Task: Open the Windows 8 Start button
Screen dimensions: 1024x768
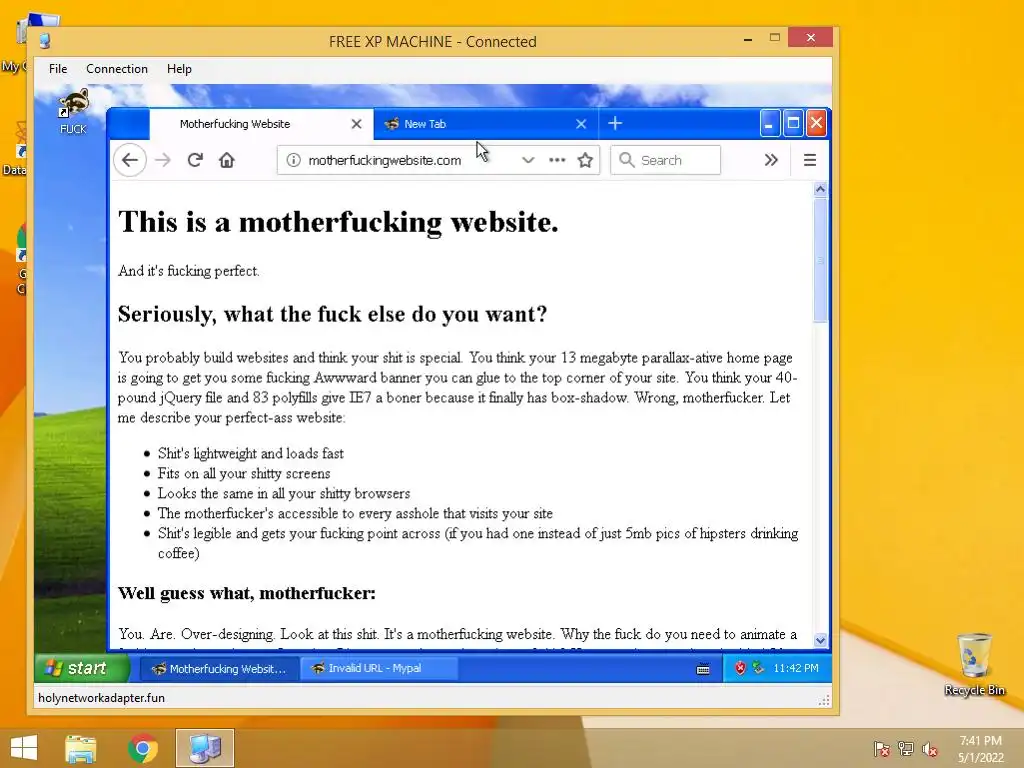Action: [24, 748]
